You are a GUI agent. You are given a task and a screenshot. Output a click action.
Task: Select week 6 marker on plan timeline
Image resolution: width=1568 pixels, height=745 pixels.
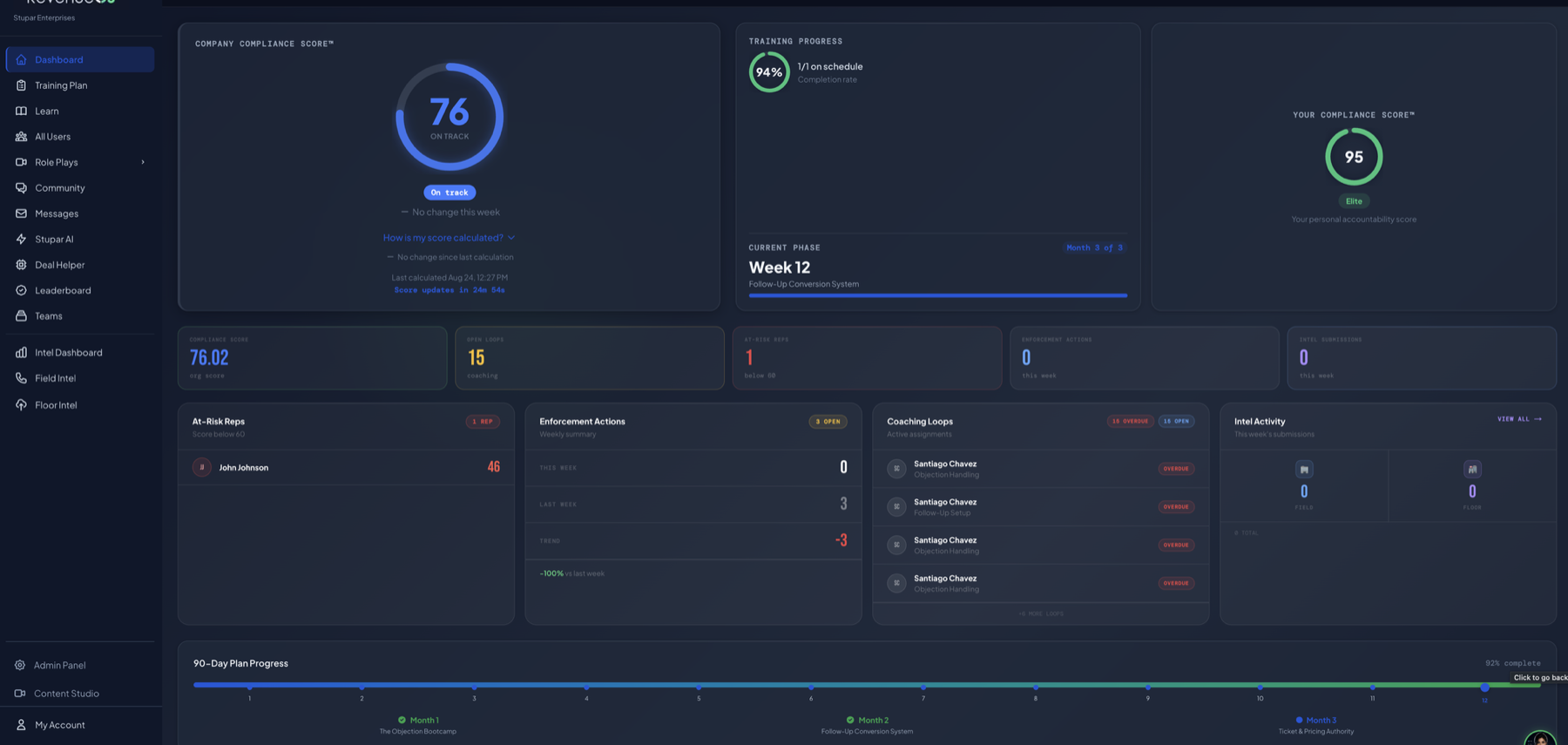click(x=811, y=687)
